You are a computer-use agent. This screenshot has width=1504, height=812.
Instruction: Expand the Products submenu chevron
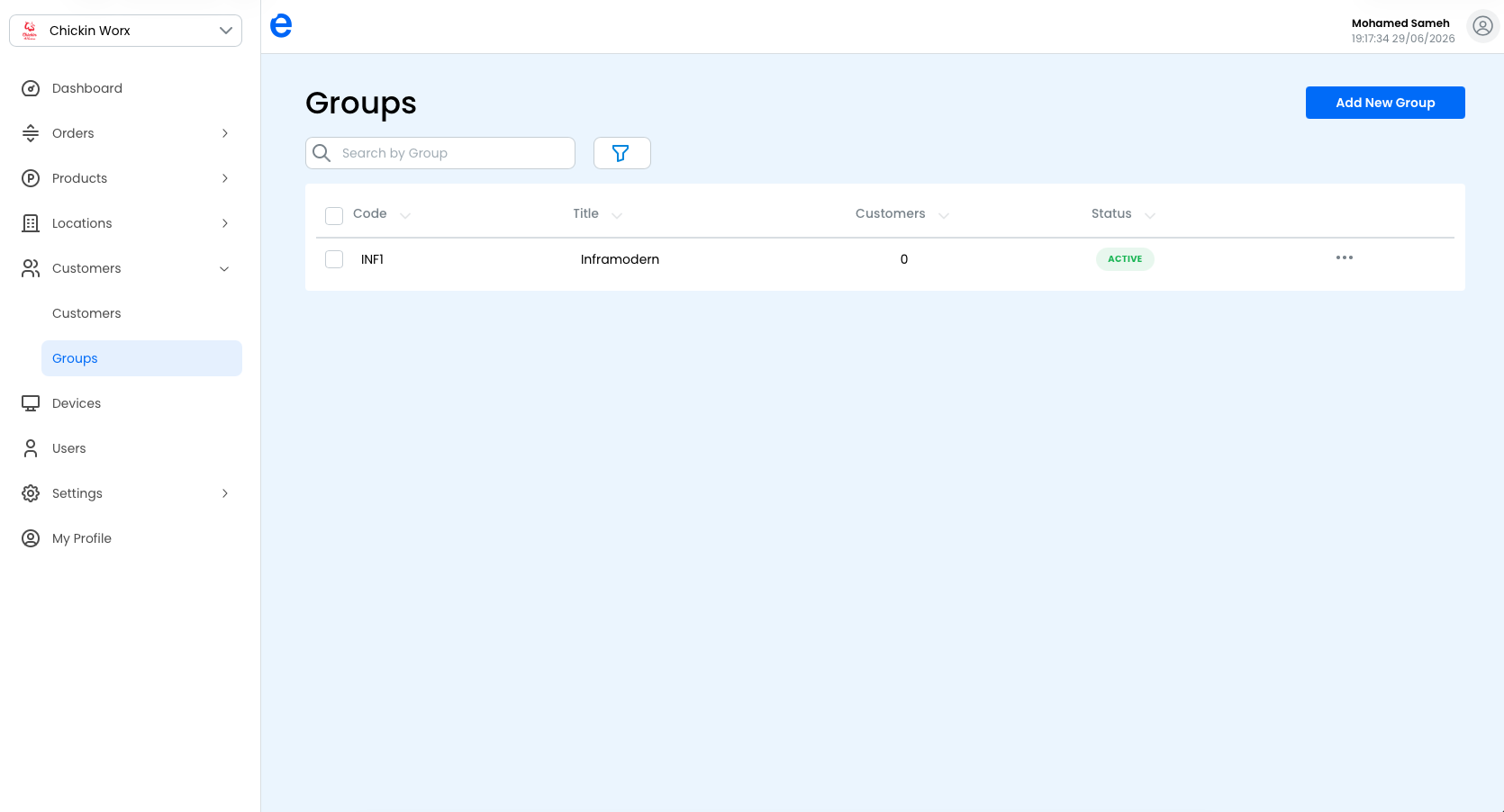point(225,178)
